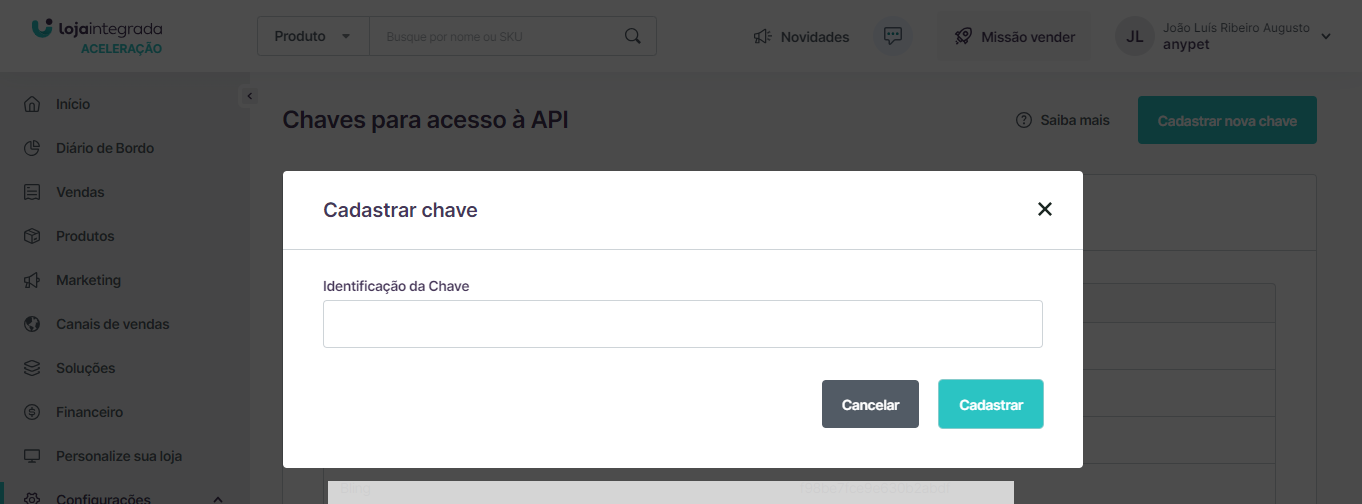
Task: Click the Produtos box icon
Action: (x=32, y=236)
